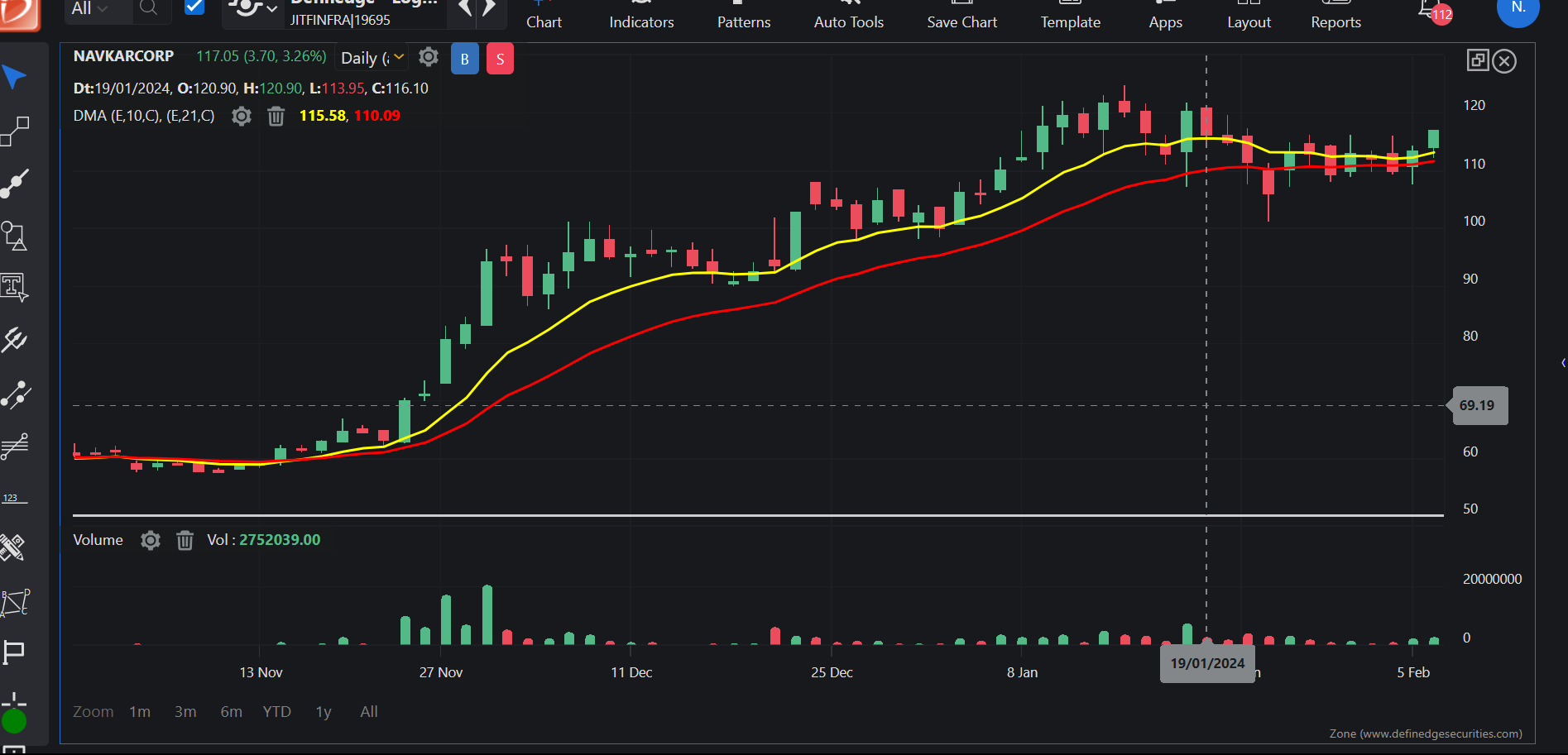The width and height of the screenshot is (1568, 755).
Task: Select the arrow cursor tool
Action: 14,77
